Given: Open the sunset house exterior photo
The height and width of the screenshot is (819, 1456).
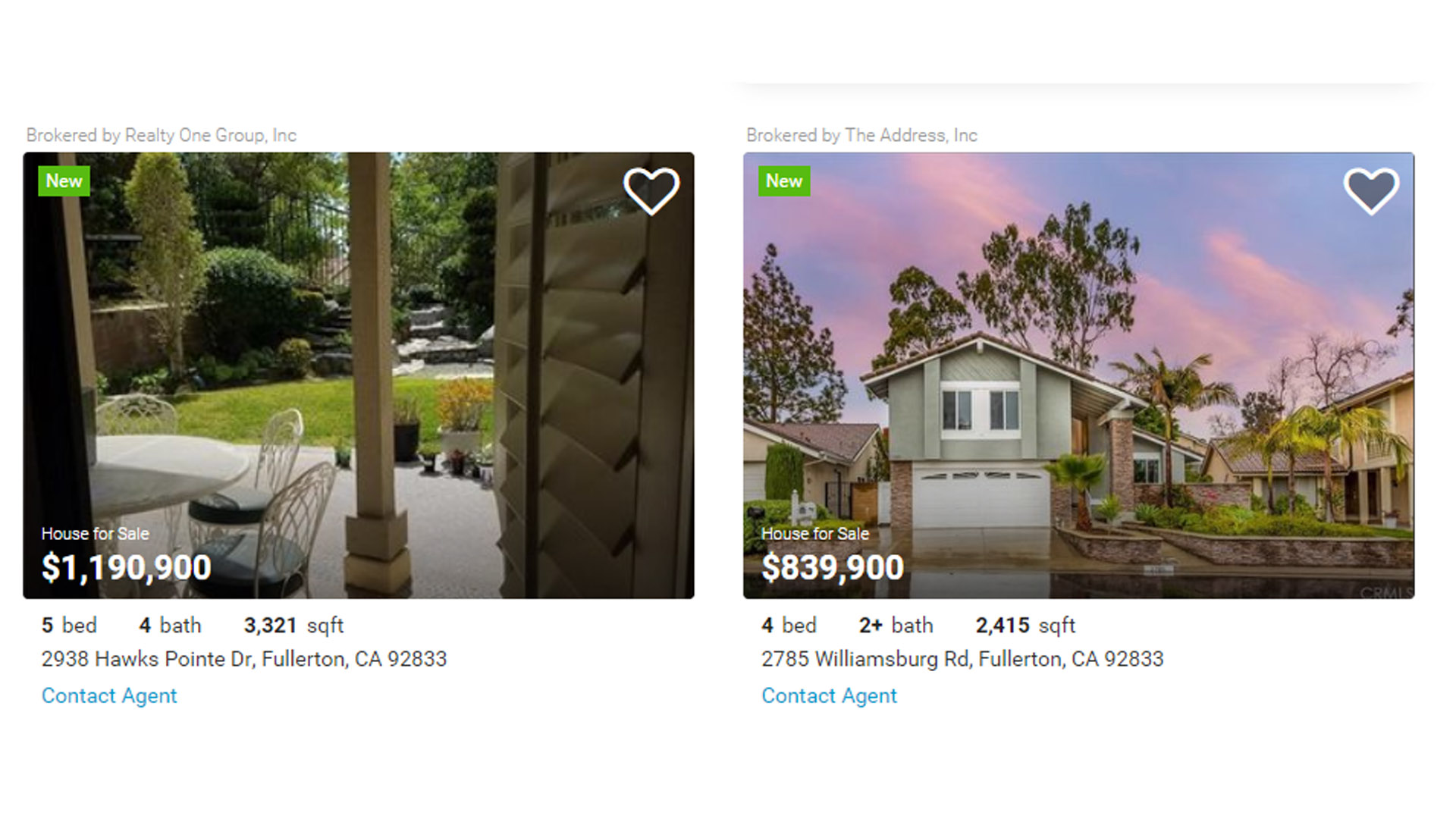Looking at the screenshot, I should tap(1078, 375).
